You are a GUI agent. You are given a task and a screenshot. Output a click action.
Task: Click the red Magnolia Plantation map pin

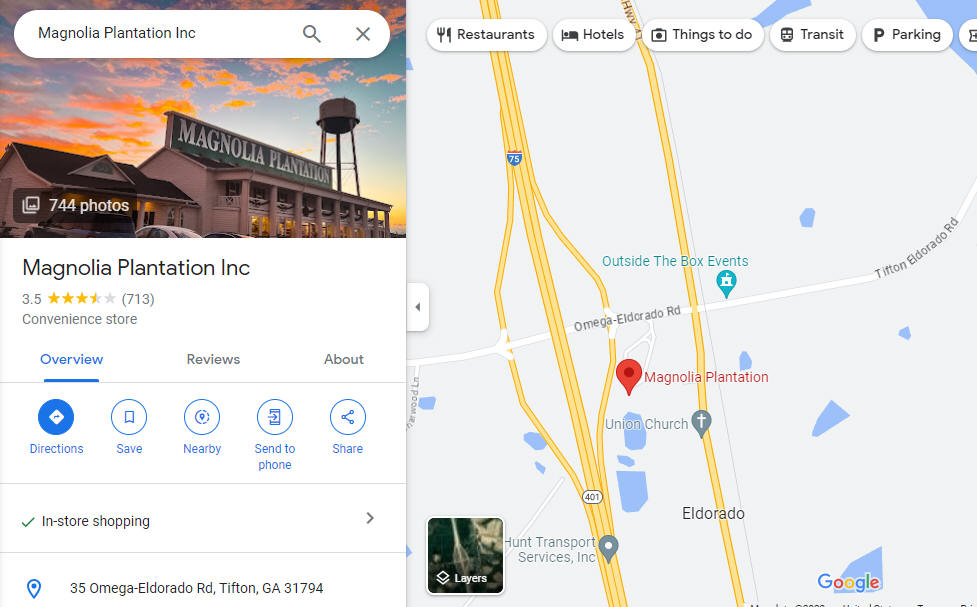(x=629, y=376)
